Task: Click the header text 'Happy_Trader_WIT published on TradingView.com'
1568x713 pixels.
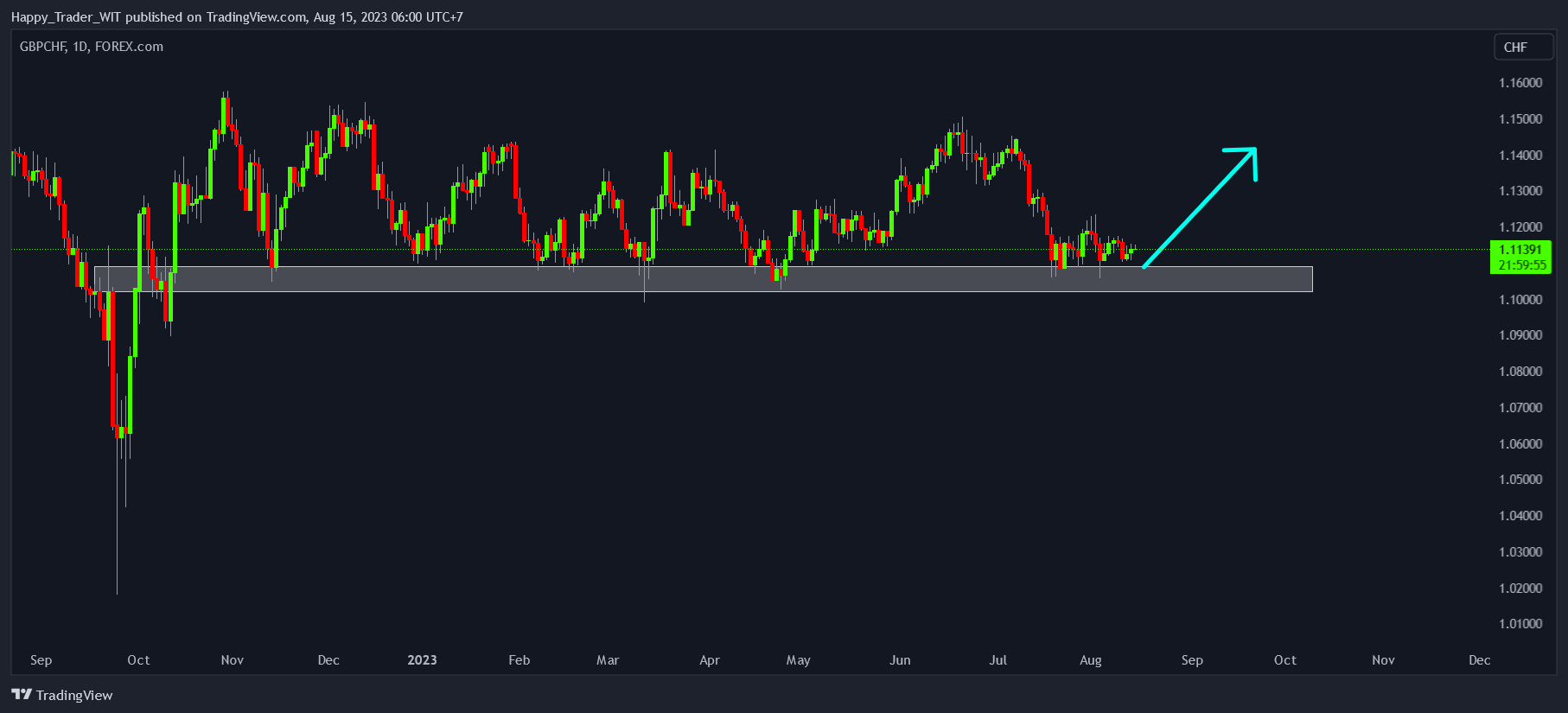Action: pos(158,17)
